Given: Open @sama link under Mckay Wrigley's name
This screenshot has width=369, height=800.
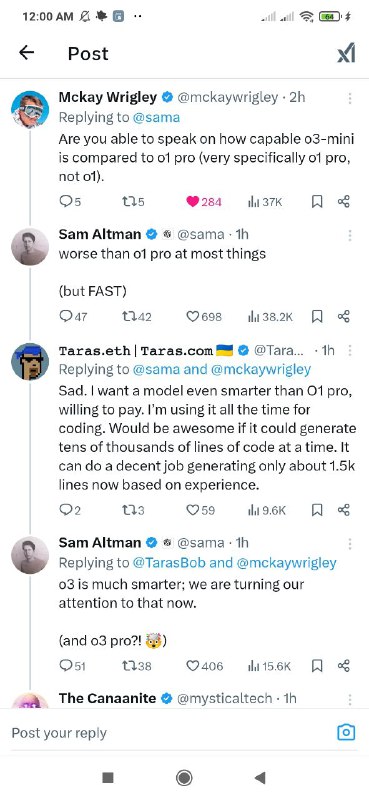Looking at the screenshot, I should 156,117.
